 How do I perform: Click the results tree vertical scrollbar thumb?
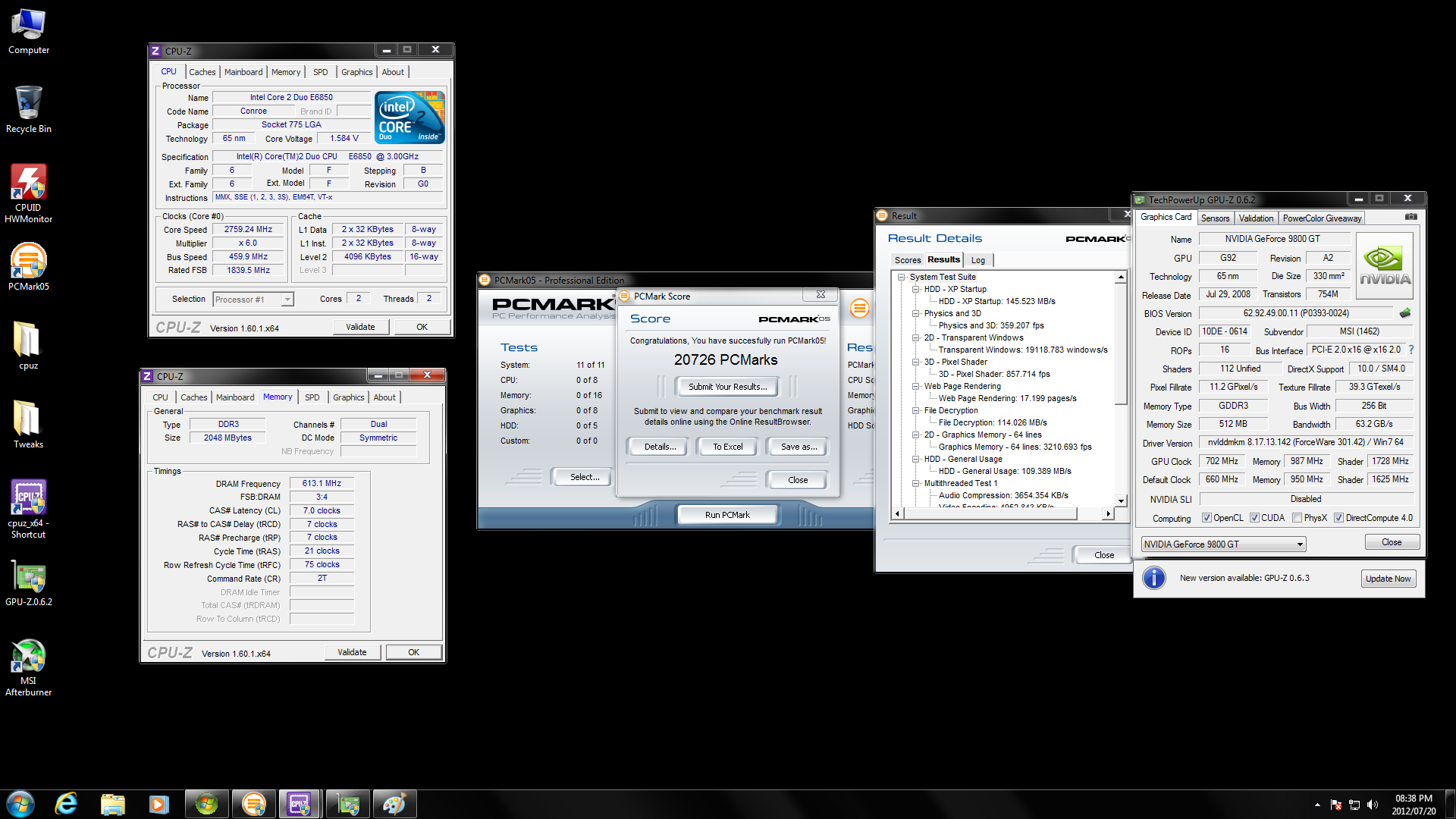(1121, 344)
